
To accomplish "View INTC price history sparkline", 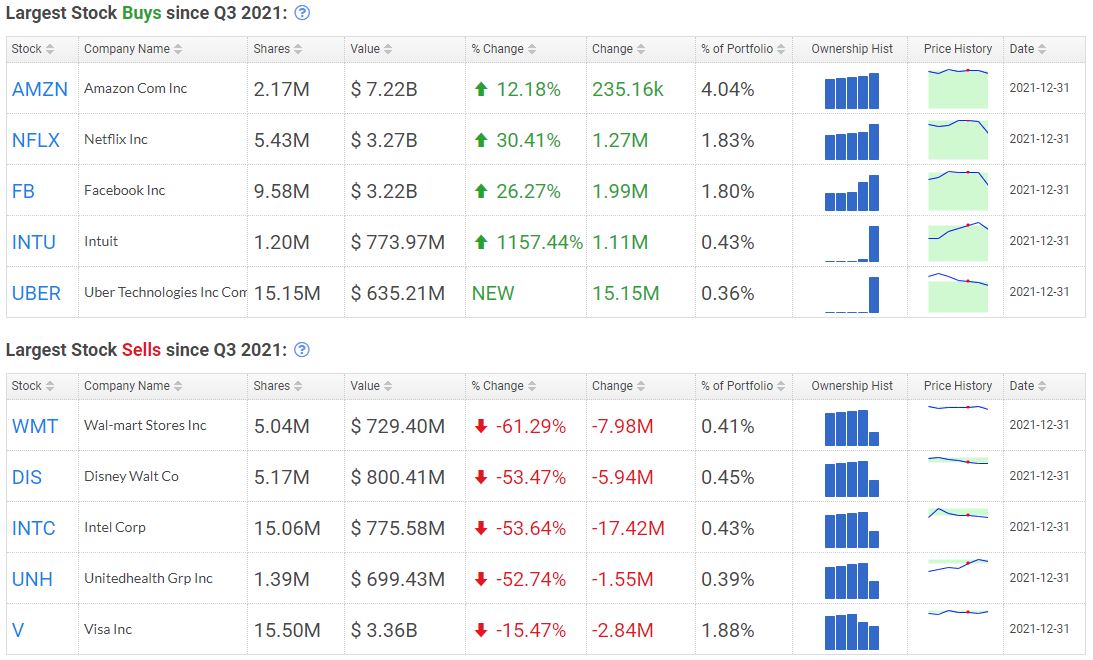I will pyautogui.click(x=958, y=514).
